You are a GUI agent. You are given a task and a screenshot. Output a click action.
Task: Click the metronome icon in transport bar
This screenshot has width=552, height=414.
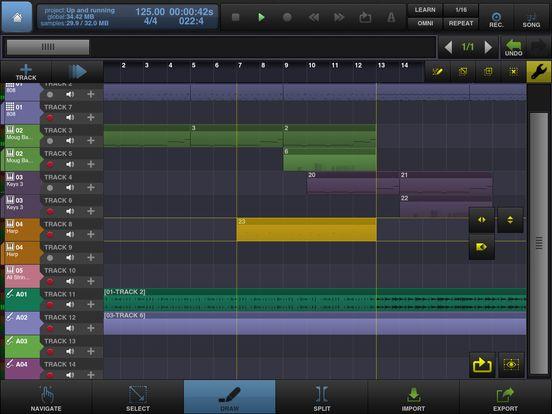pyautogui.click(x=391, y=17)
